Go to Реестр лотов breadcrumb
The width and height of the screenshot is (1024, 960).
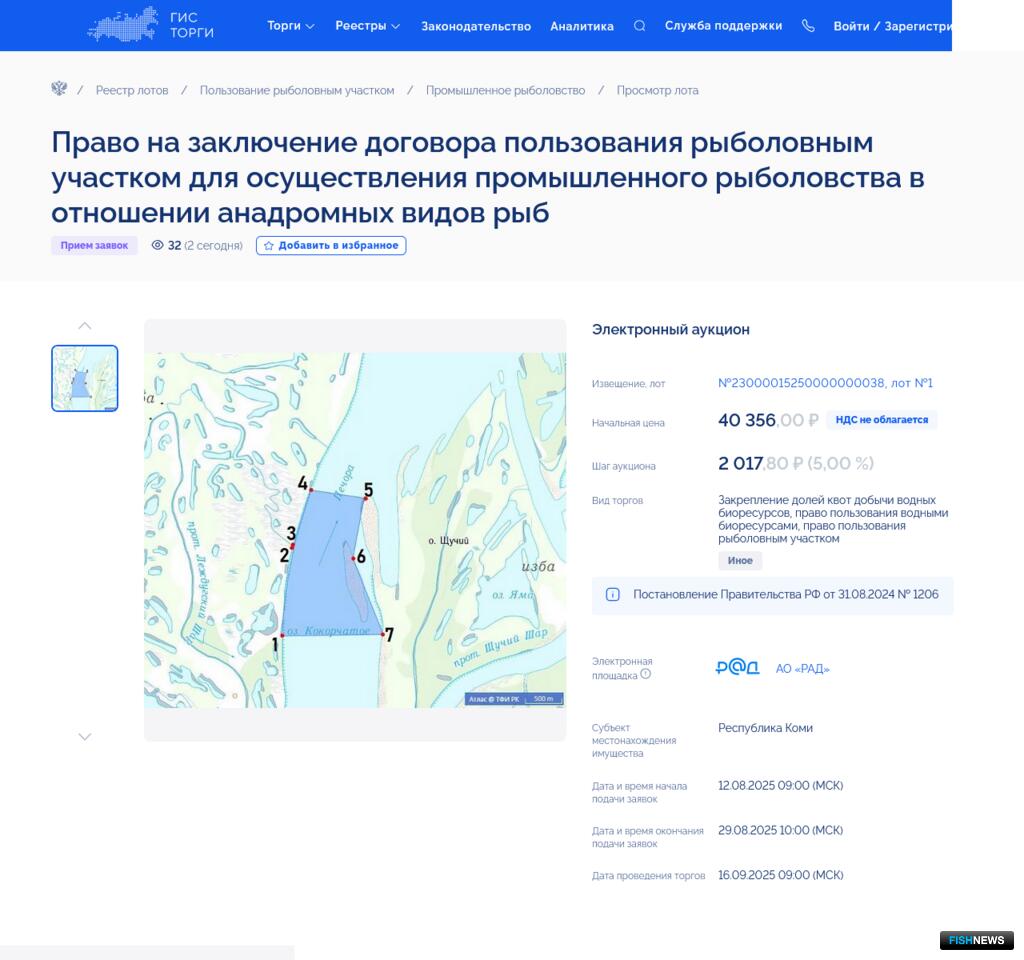(132, 90)
